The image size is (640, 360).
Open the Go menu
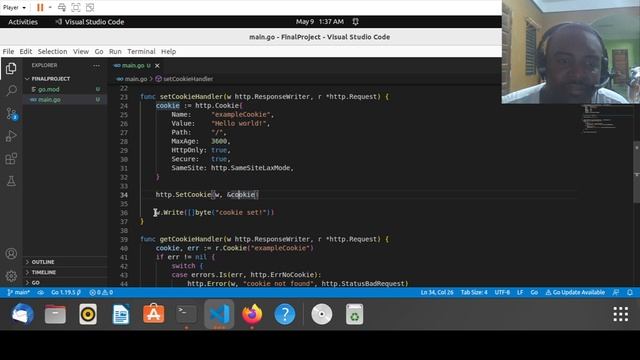(x=99, y=51)
